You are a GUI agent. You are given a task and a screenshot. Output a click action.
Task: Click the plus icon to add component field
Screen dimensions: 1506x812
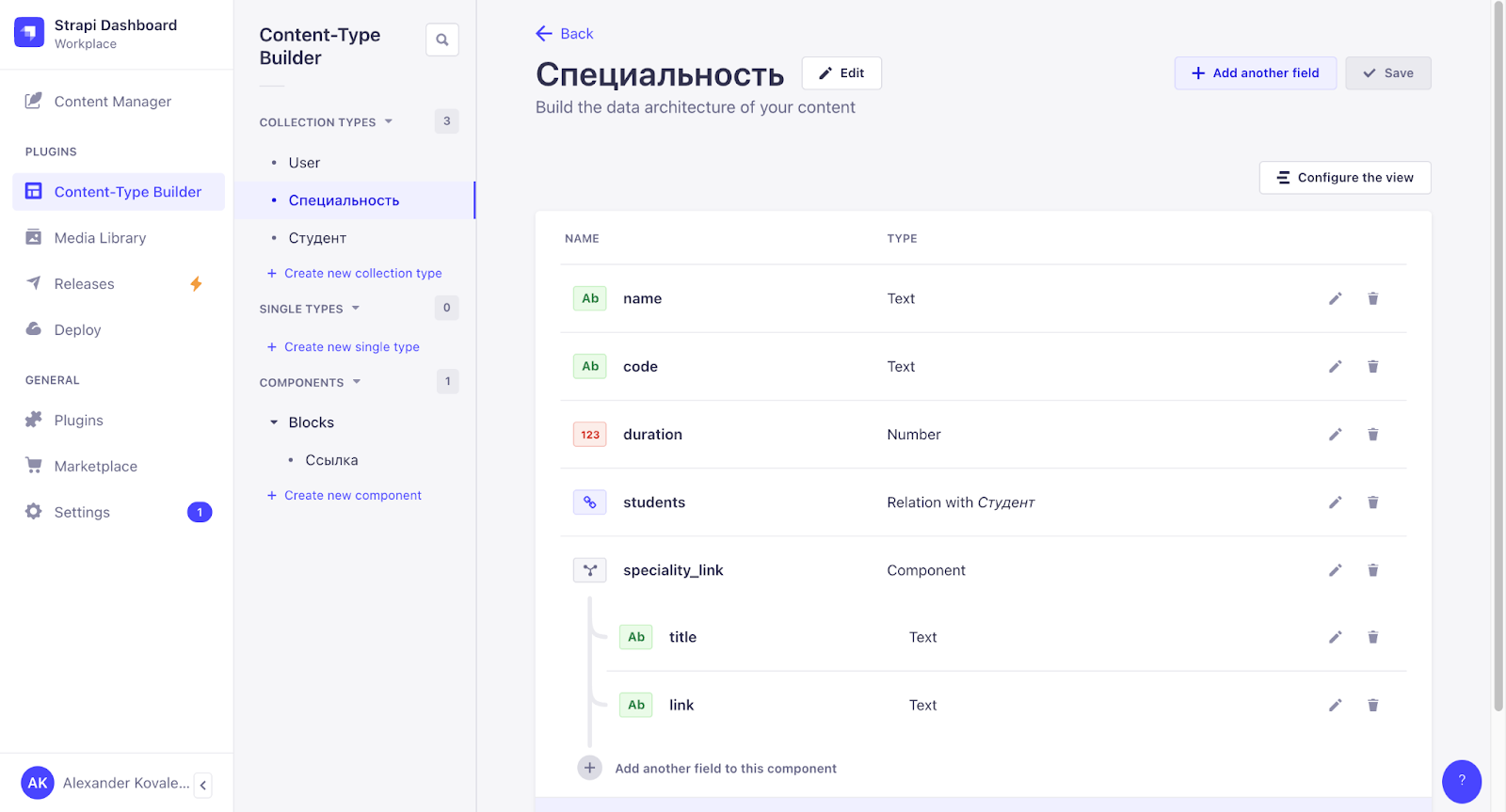point(589,768)
